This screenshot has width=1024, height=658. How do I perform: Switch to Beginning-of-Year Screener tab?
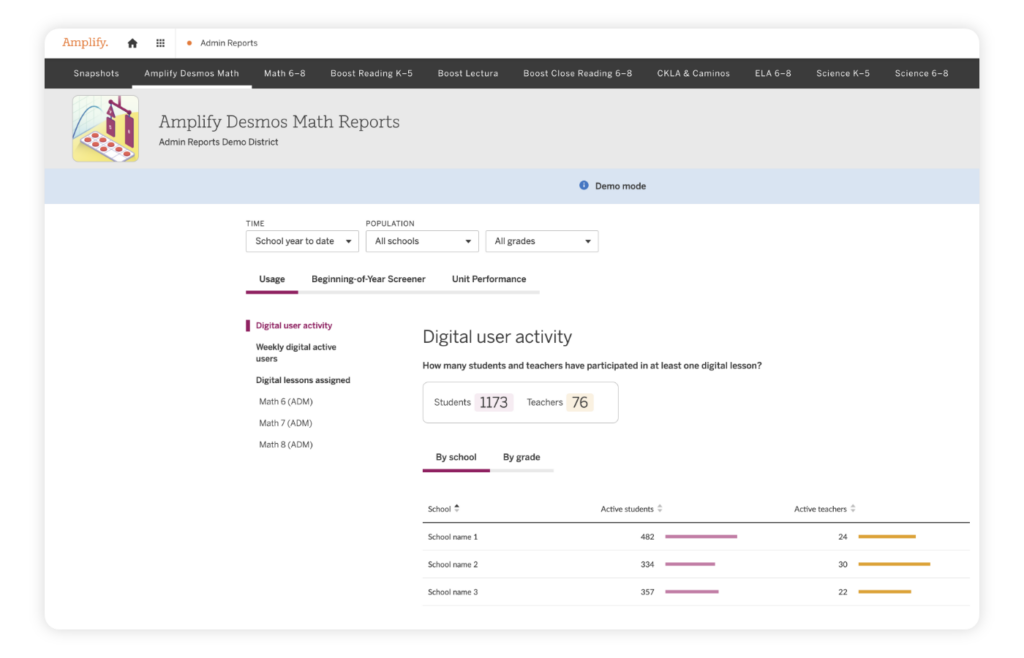pyautogui.click(x=368, y=279)
